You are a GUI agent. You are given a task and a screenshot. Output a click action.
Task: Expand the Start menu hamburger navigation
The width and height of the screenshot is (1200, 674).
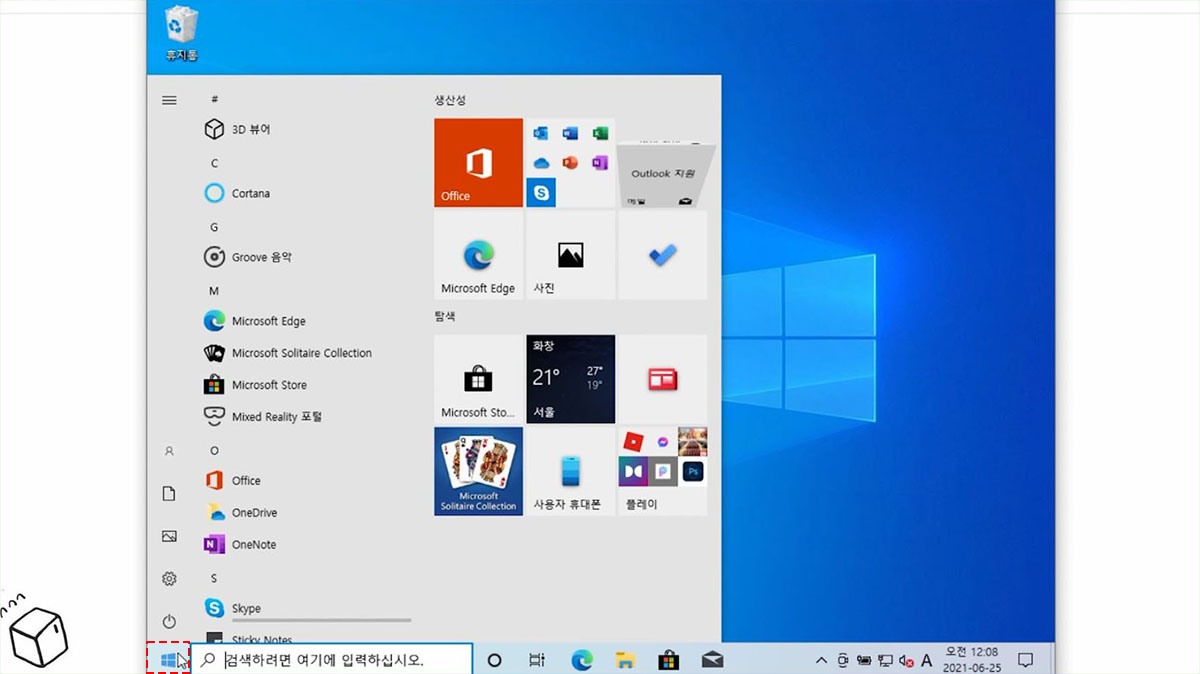point(169,99)
